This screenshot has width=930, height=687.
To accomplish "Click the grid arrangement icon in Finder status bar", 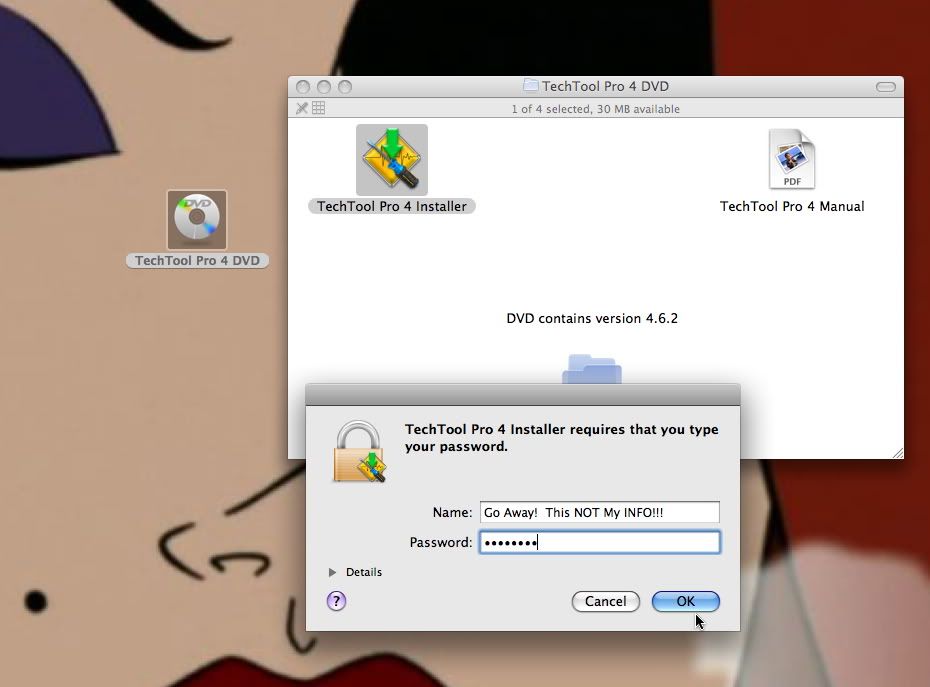I will 319,108.
